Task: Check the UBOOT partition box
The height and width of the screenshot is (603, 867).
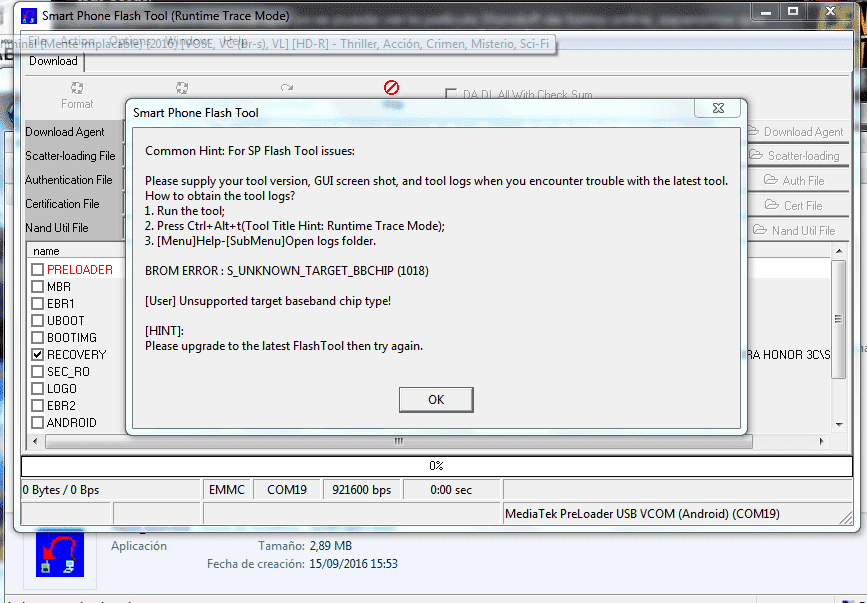Action: [38, 321]
